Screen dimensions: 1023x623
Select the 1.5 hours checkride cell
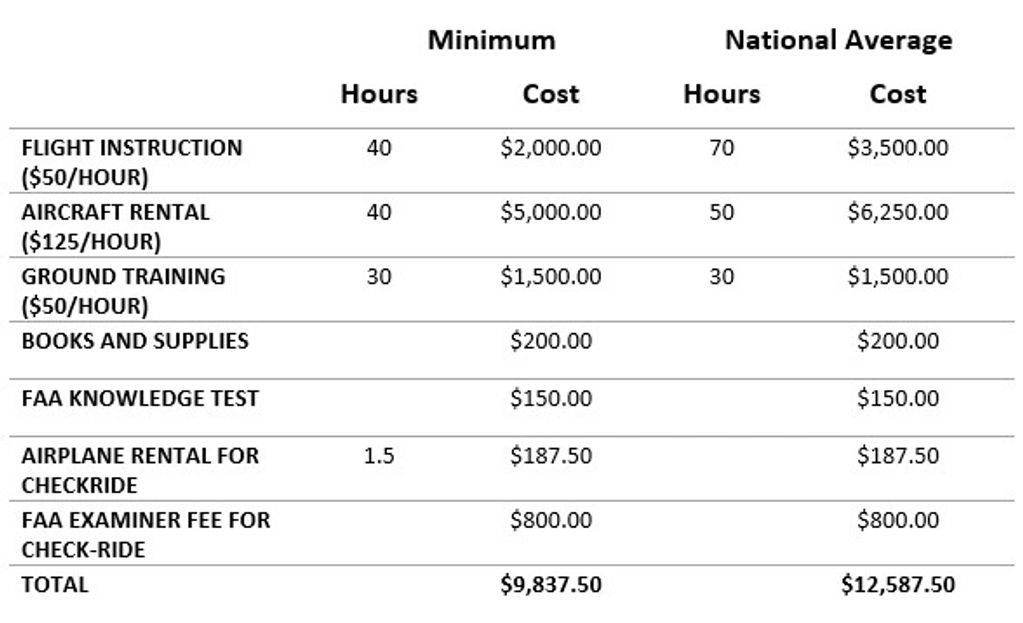(x=379, y=456)
